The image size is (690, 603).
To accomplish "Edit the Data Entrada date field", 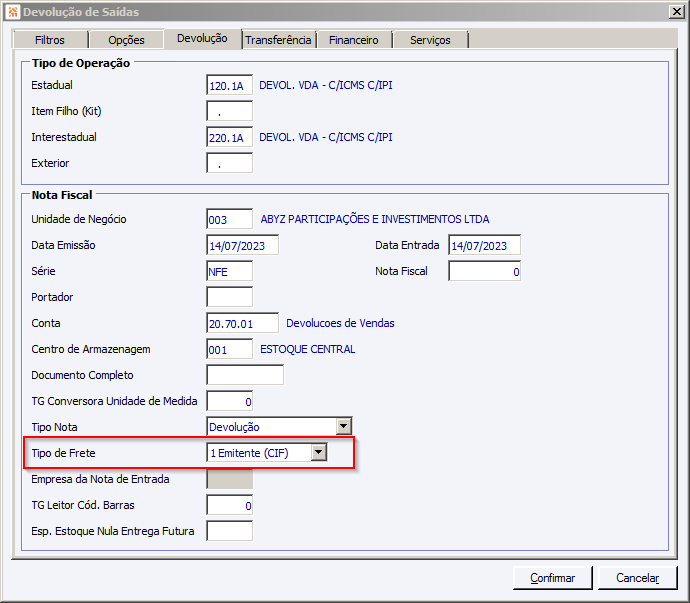I will coord(484,245).
